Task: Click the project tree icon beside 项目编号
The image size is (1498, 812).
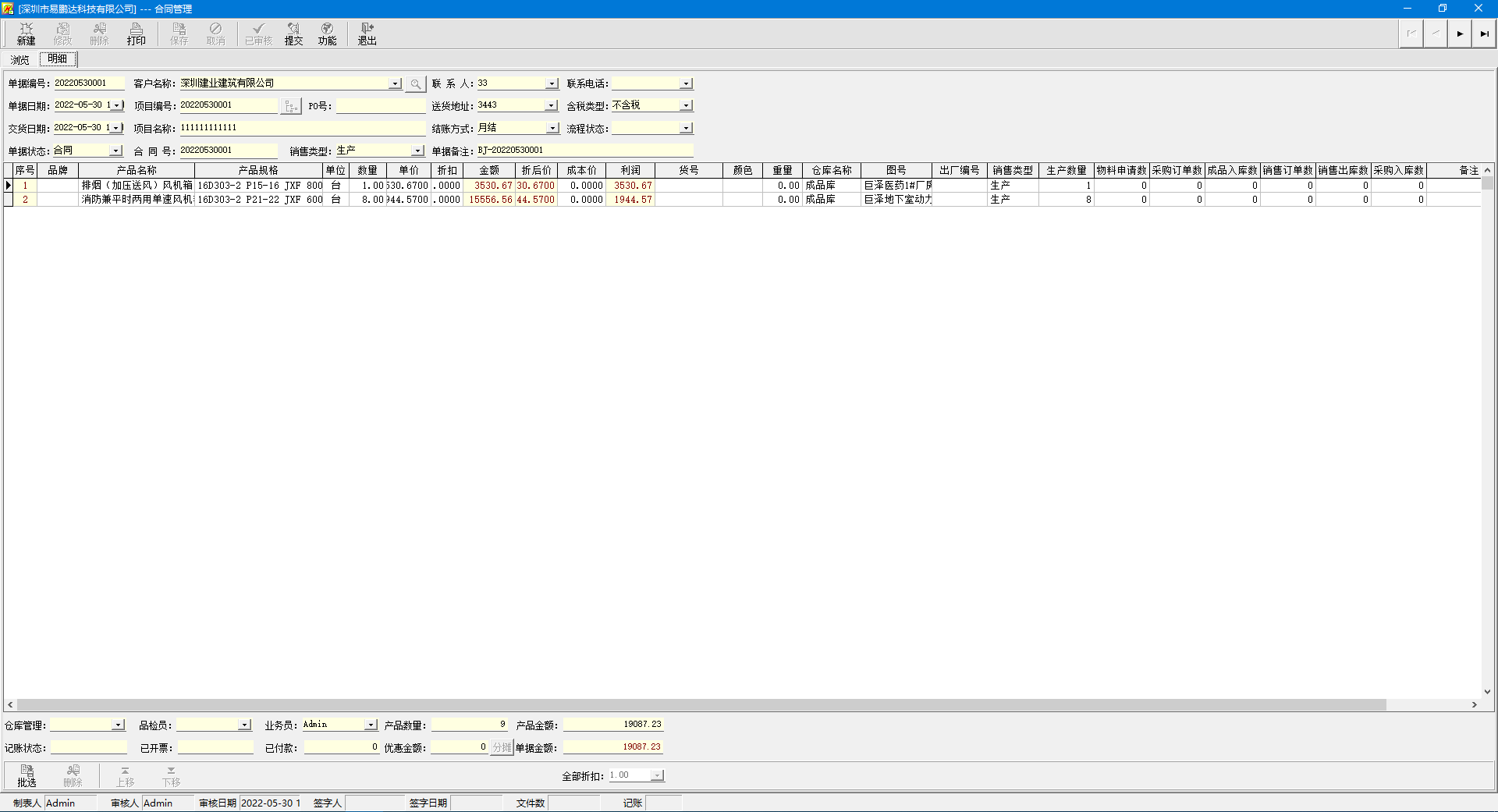Action: point(291,106)
